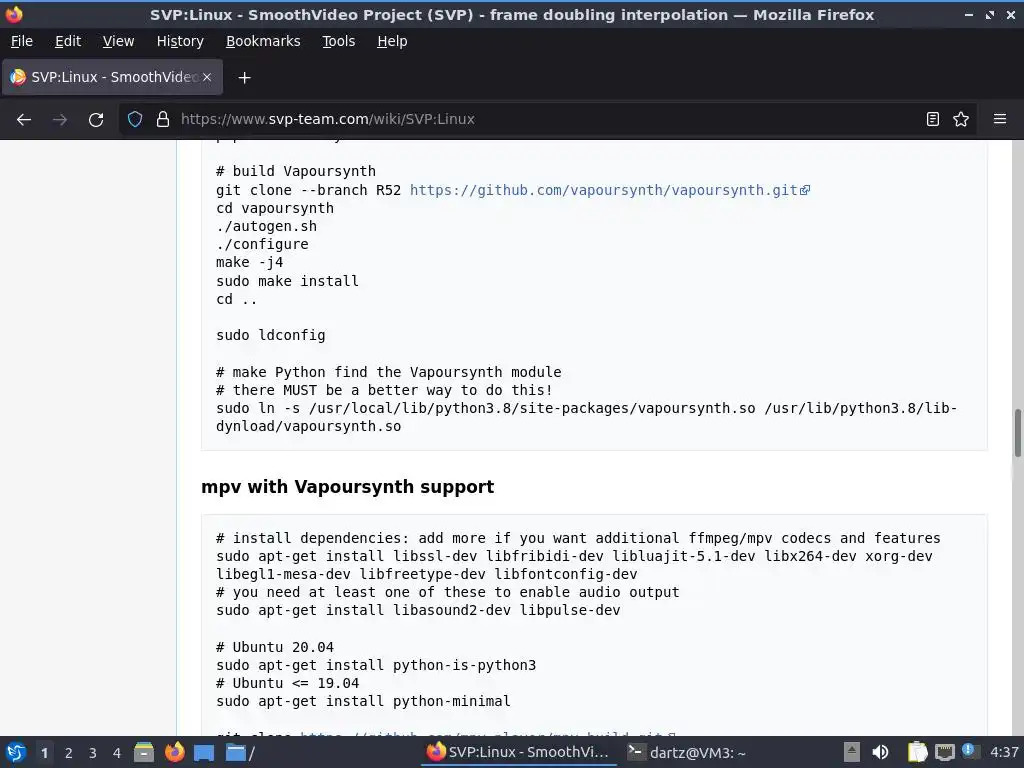
Task: Select the SVP:Linux - SmoothVideo tab
Action: pos(112,77)
